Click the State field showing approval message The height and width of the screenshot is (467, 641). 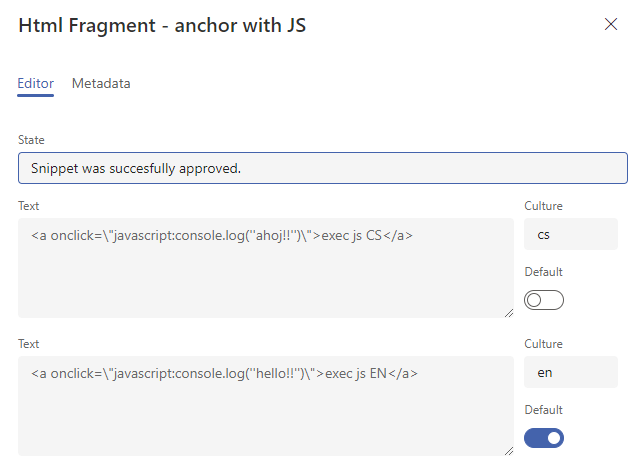click(x=323, y=168)
